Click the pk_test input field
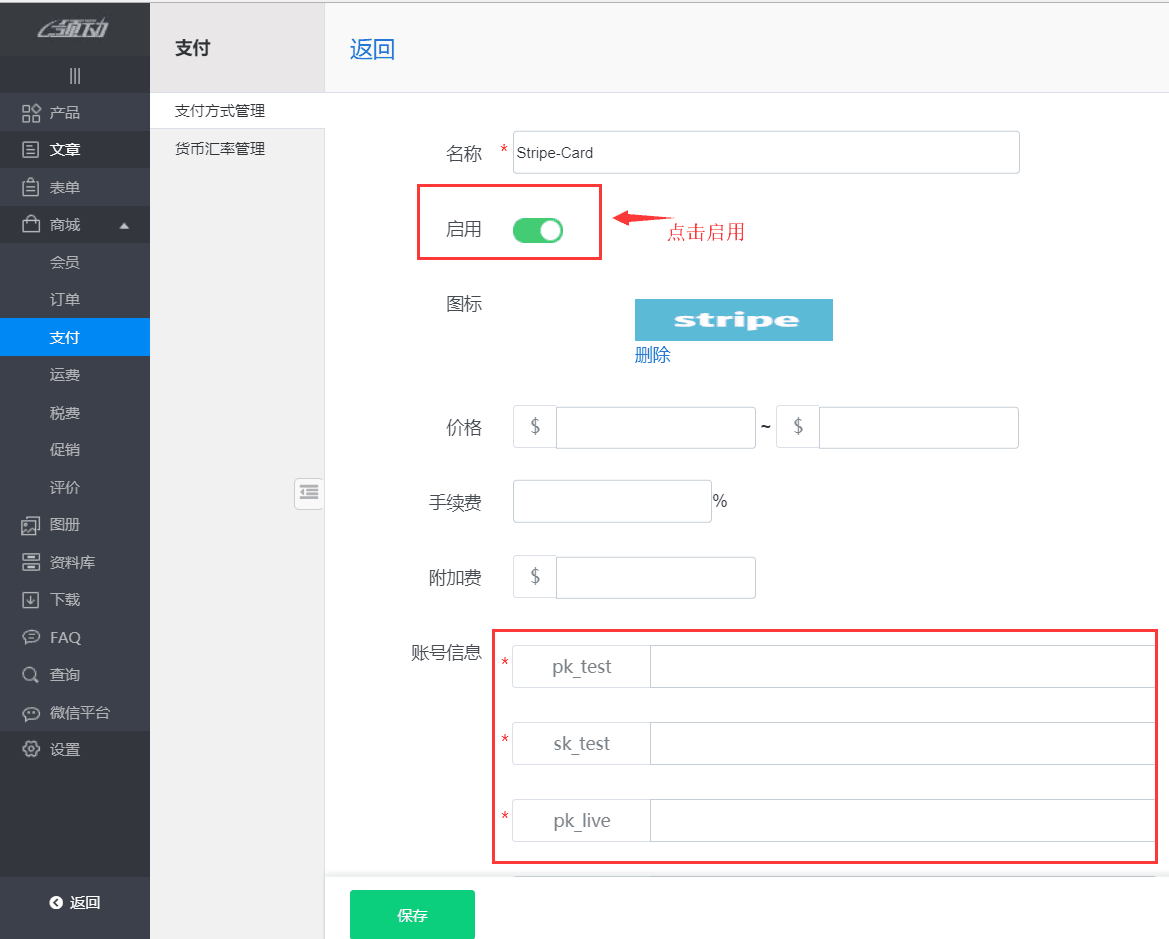1169x939 pixels. click(900, 666)
